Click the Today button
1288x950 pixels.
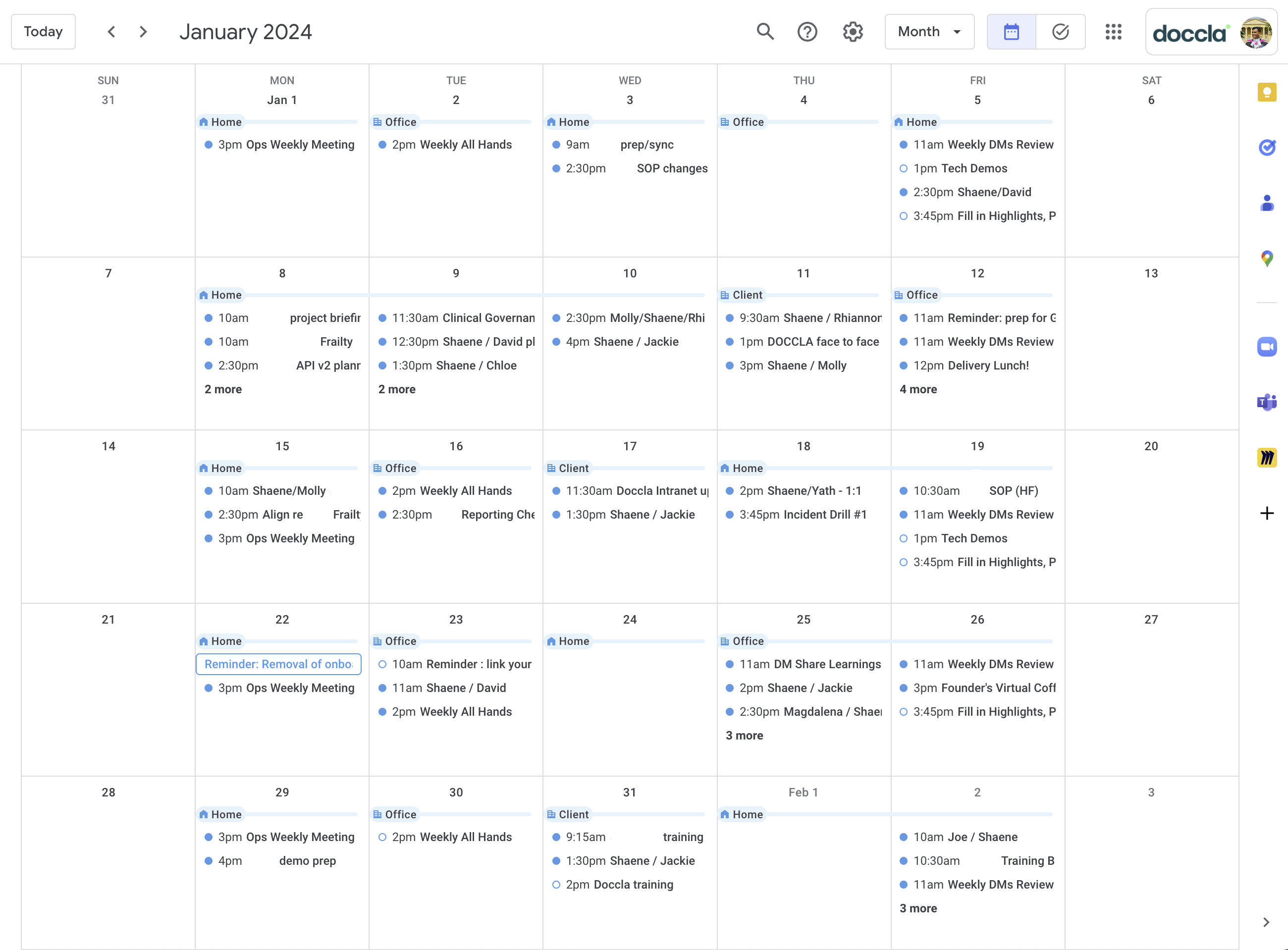[x=43, y=32]
